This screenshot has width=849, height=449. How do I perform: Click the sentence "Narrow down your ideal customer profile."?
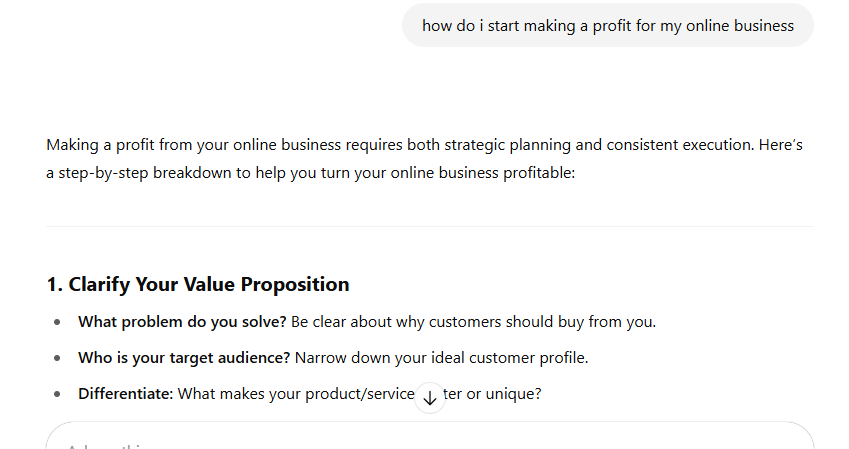[x=441, y=358]
